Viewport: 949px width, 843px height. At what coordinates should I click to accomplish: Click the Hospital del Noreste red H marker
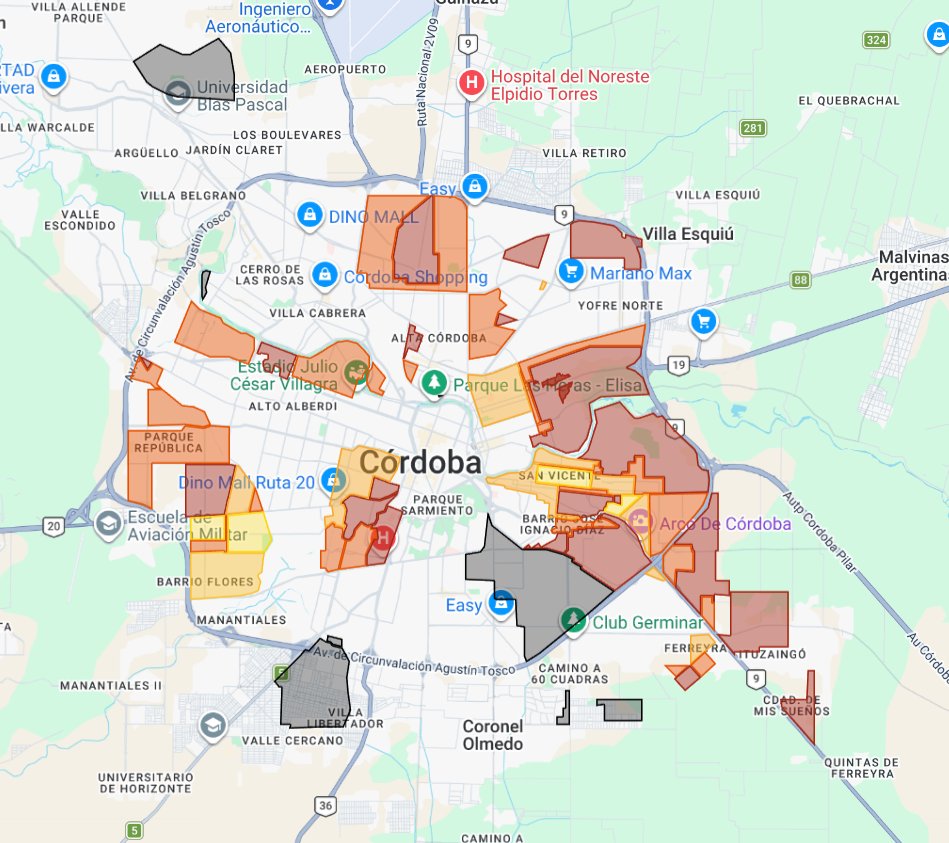pyautogui.click(x=471, y=82)
